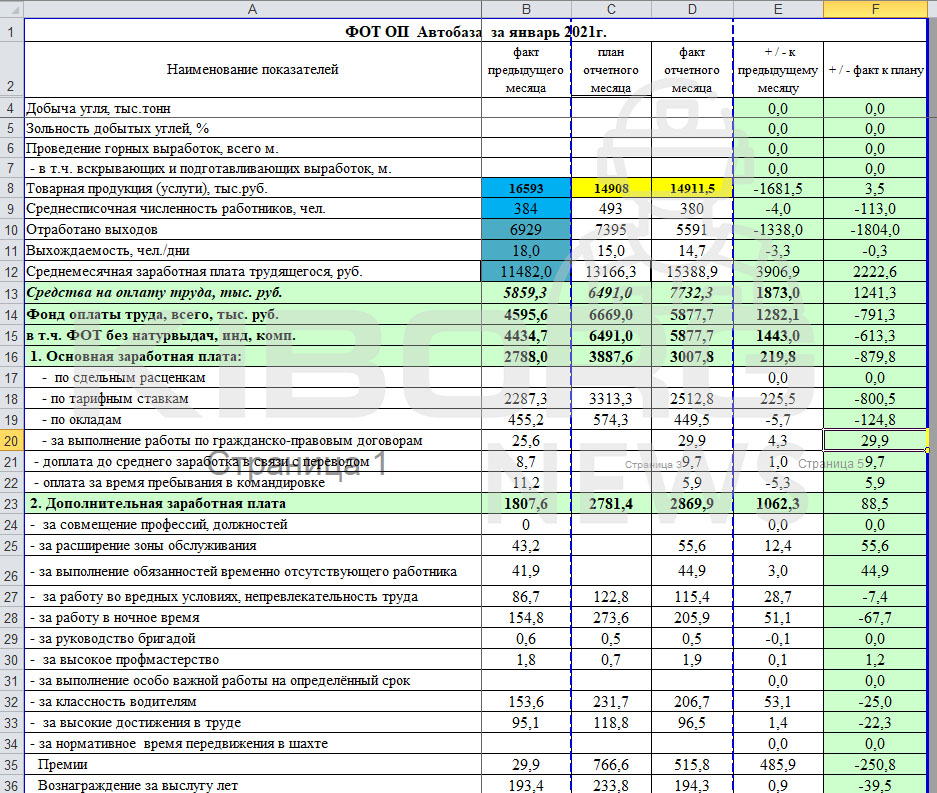
Task: Click the bold value 7732,3
Action: [x=692, y=293]
